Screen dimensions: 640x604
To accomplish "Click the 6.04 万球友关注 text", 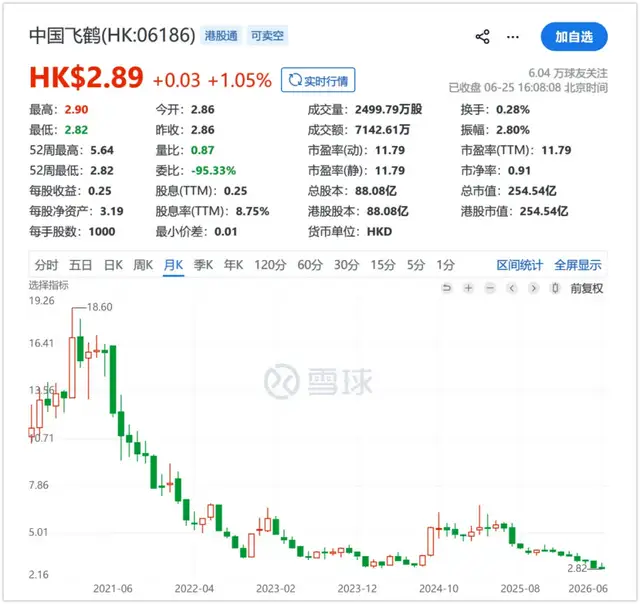I will click(x=568, y=73).
